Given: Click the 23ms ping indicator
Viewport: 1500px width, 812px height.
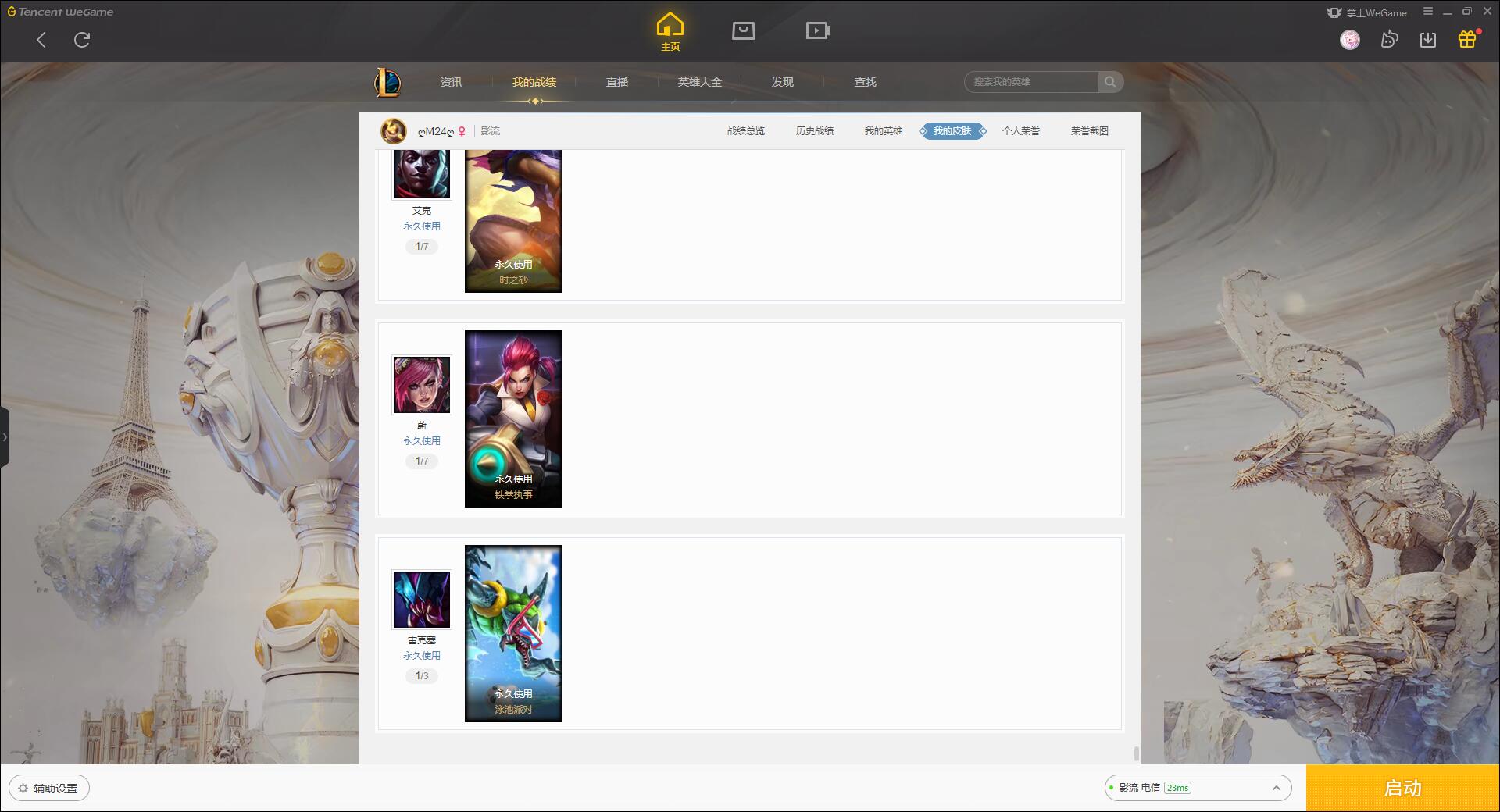Looking at the screenshot, I should pyautogui.click(x=1178, y=788).
